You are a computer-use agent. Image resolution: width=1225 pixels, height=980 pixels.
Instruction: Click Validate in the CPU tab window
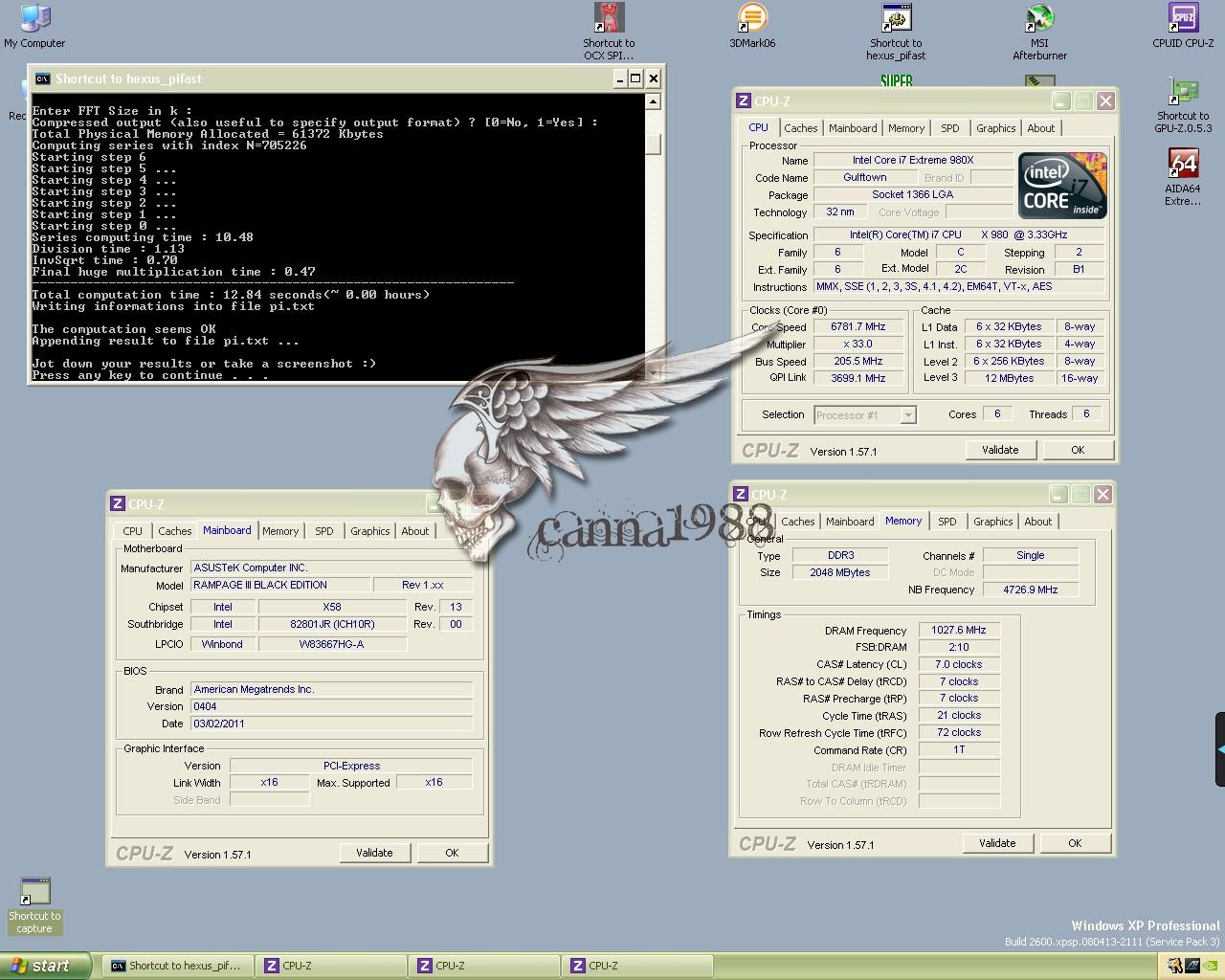click(x=1000, y=450)
